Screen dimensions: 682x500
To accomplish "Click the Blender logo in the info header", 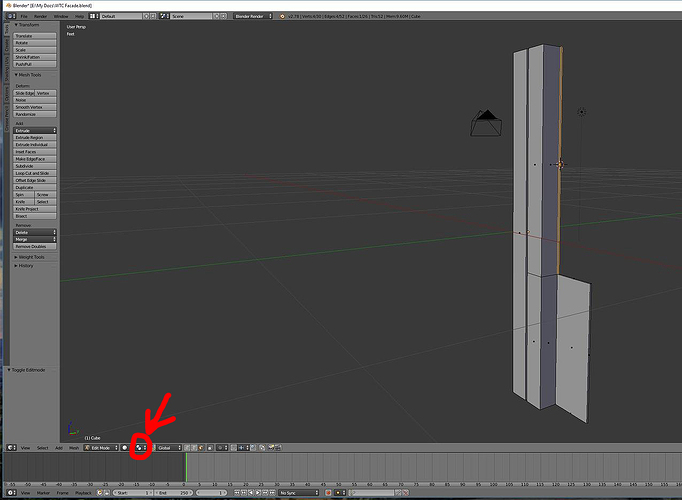I will [282, 16].
